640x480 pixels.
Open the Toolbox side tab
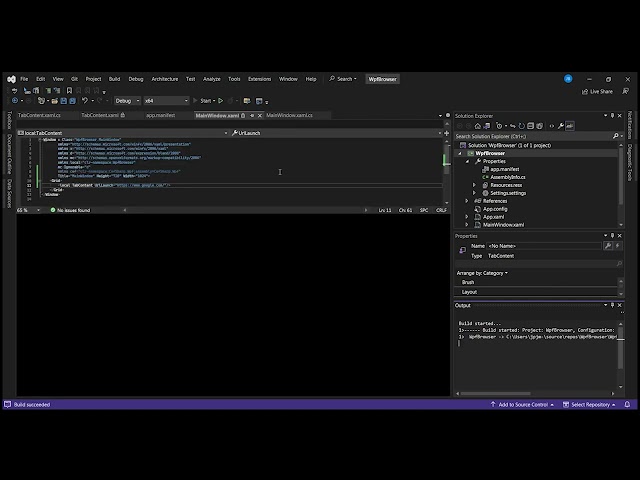tap(9, 120)
